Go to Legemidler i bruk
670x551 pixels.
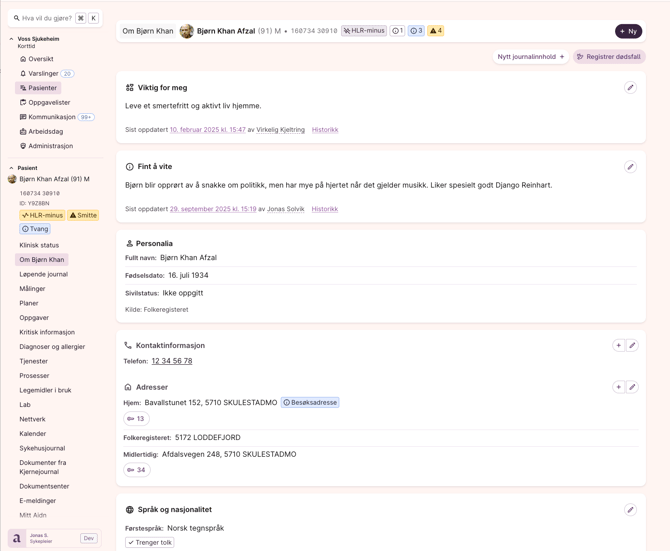(x=45, y=390)
